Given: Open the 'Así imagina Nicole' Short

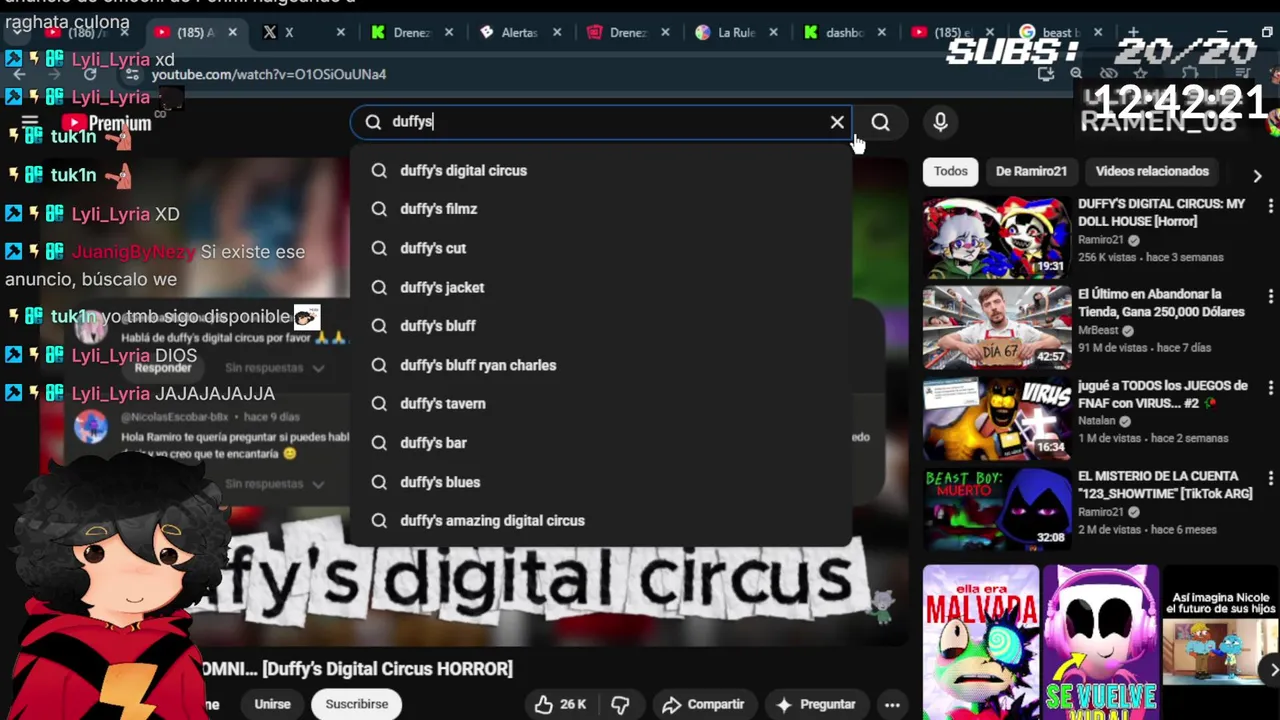Looking at the screenshot, I should point(1221,642).
